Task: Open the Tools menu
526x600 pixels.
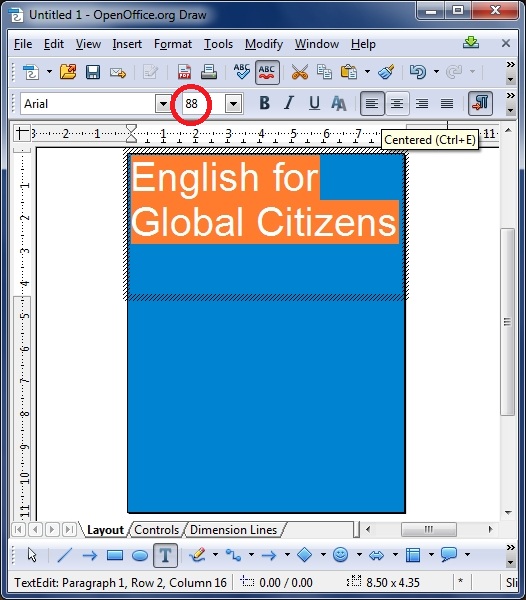Action: [x=218, y=44]
